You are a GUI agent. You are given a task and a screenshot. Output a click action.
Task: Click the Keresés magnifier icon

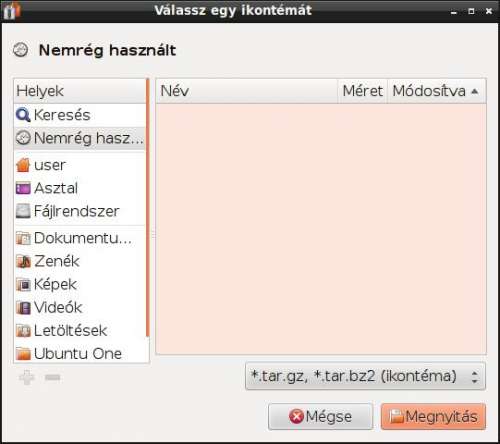coord(23,115)
